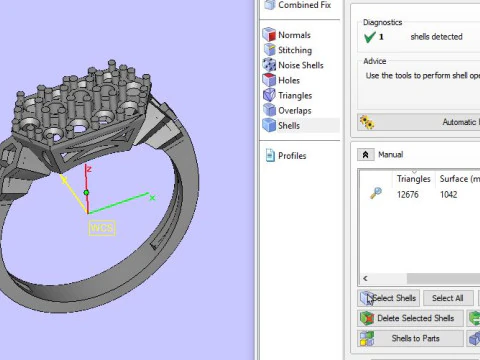Click the Select Shells button
Screen dimensions: 480x360
tap(389, 298)
